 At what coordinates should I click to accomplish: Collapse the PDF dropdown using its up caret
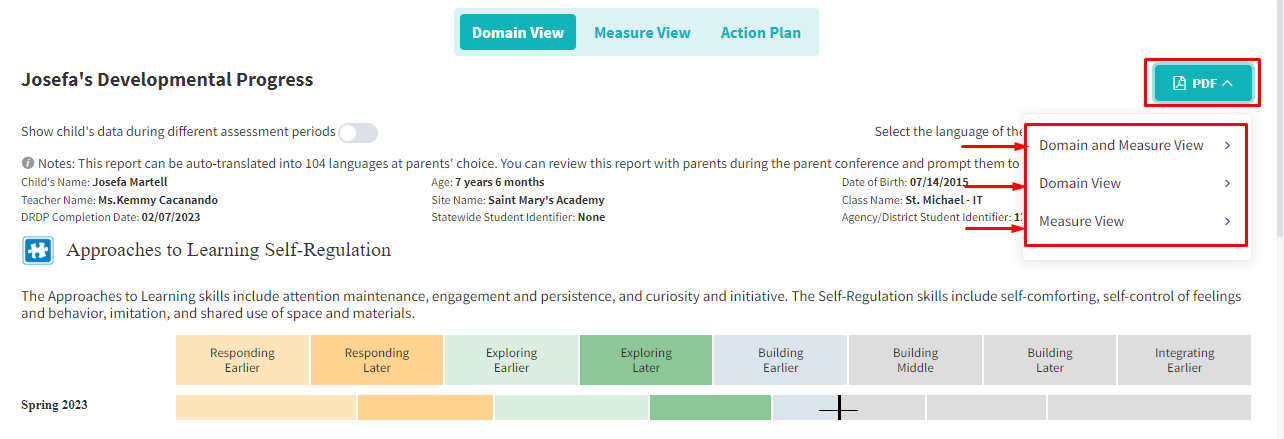(1227, 83)
